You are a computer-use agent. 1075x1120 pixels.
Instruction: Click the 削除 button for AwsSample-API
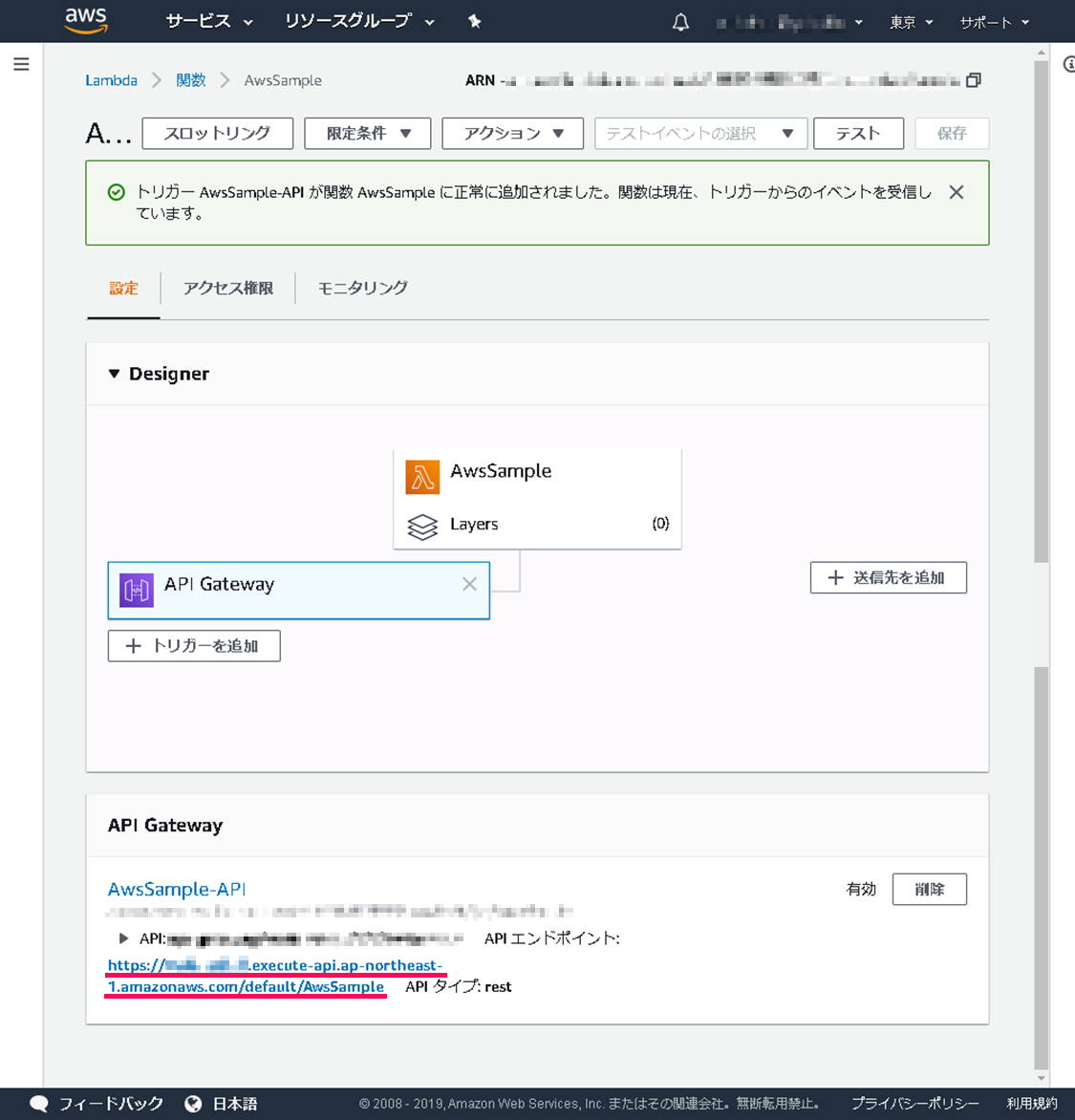point(930,890)
